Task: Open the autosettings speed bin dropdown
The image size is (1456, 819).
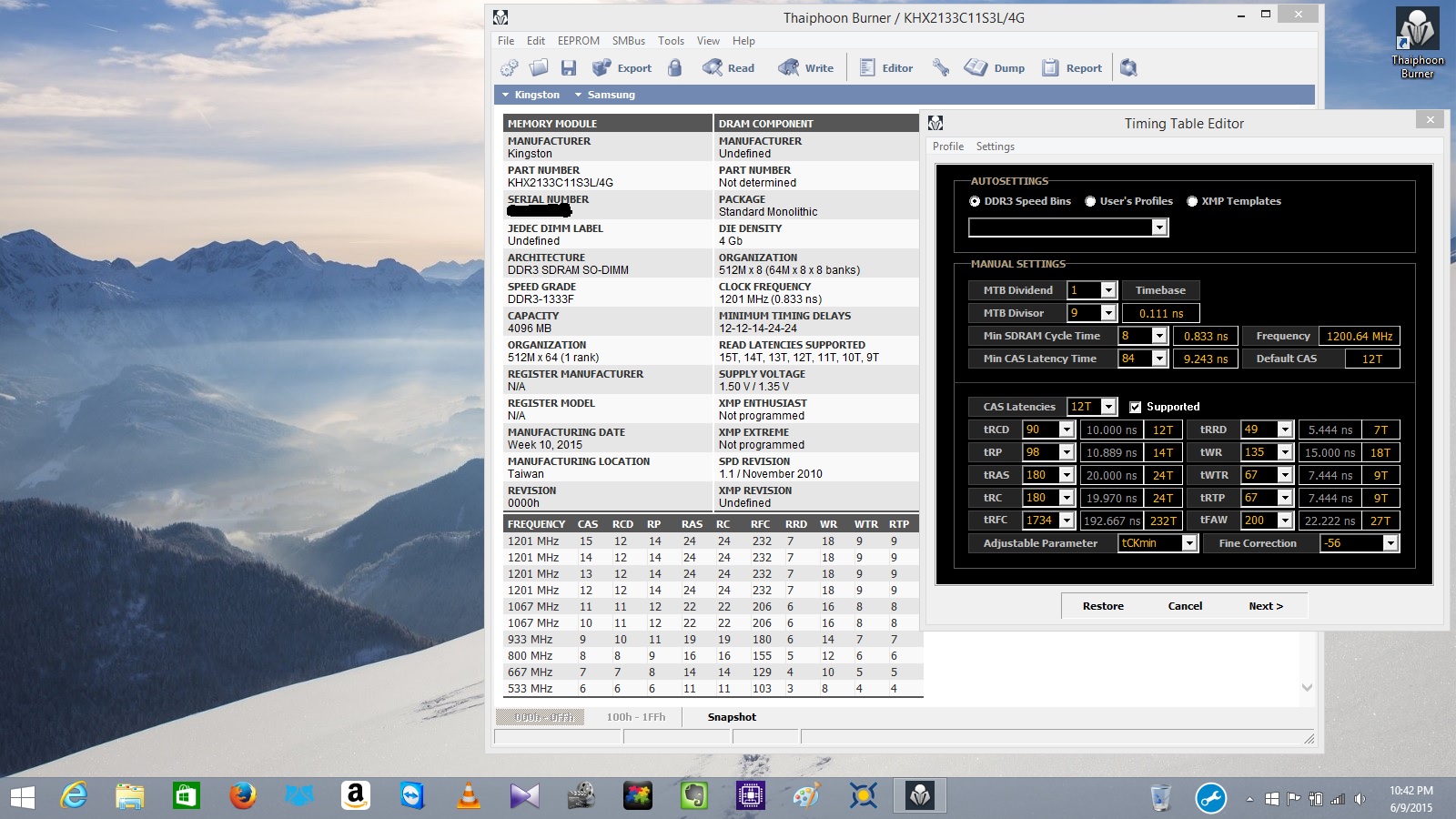Action: tap(1159, 227)
